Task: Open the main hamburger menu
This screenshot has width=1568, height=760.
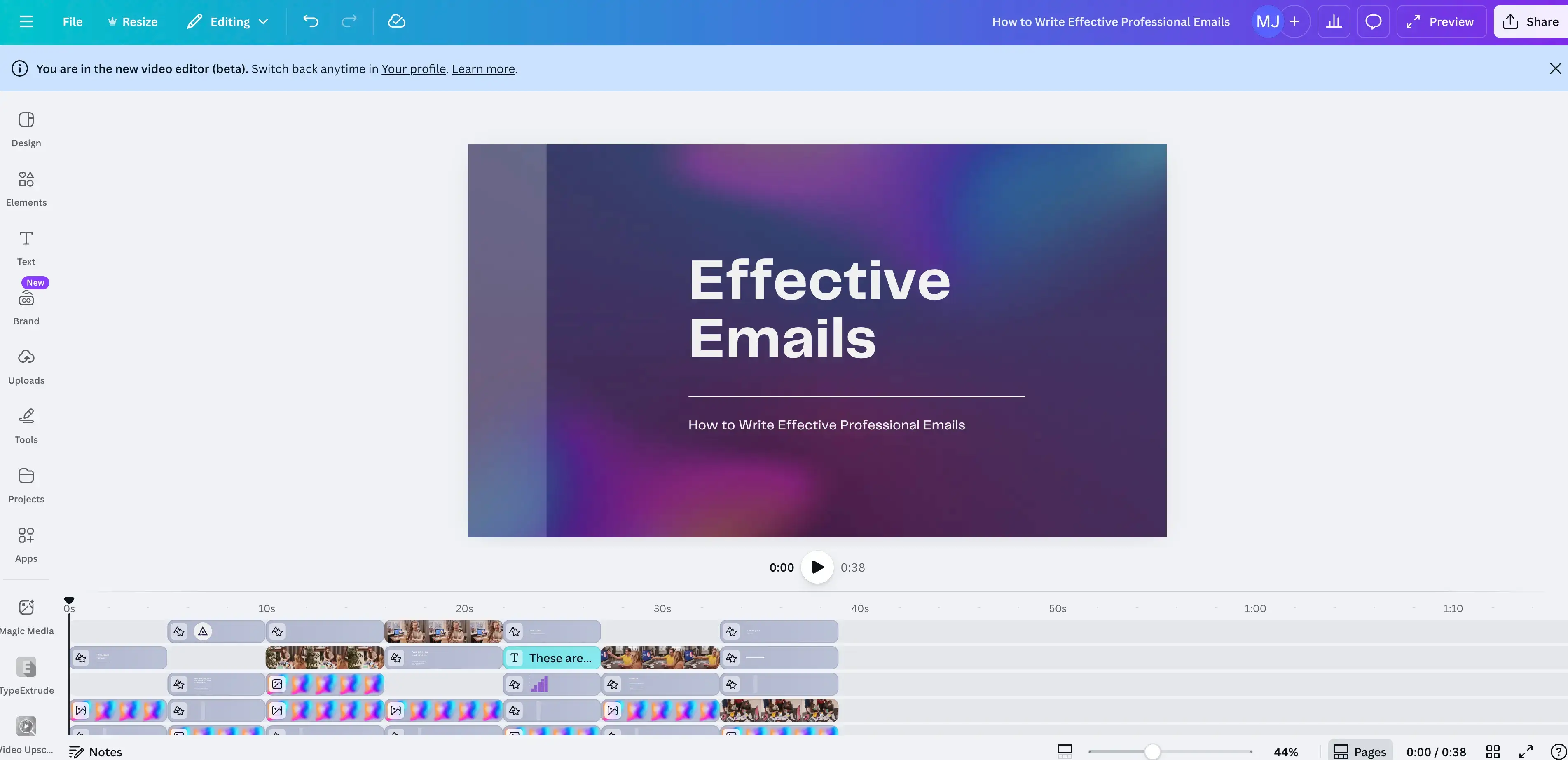Action: point(26,22)
